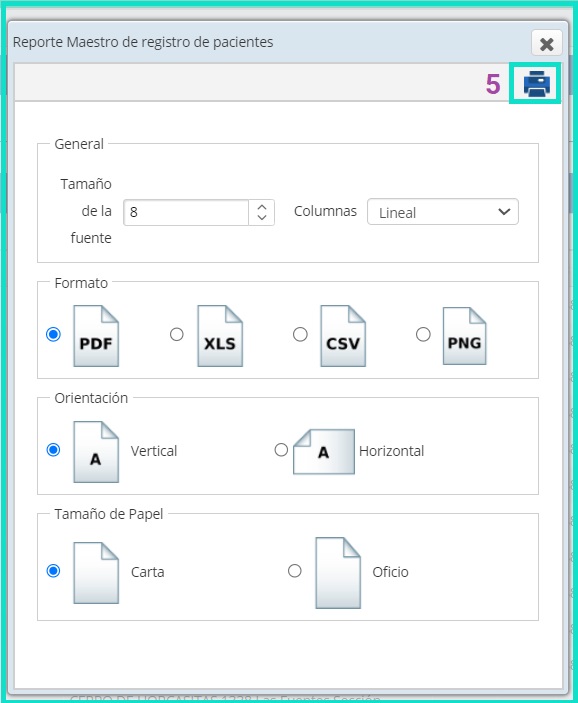Screen dimensions: 578x703
Task: Select the CSV format radio button
Action: (300, 334)
